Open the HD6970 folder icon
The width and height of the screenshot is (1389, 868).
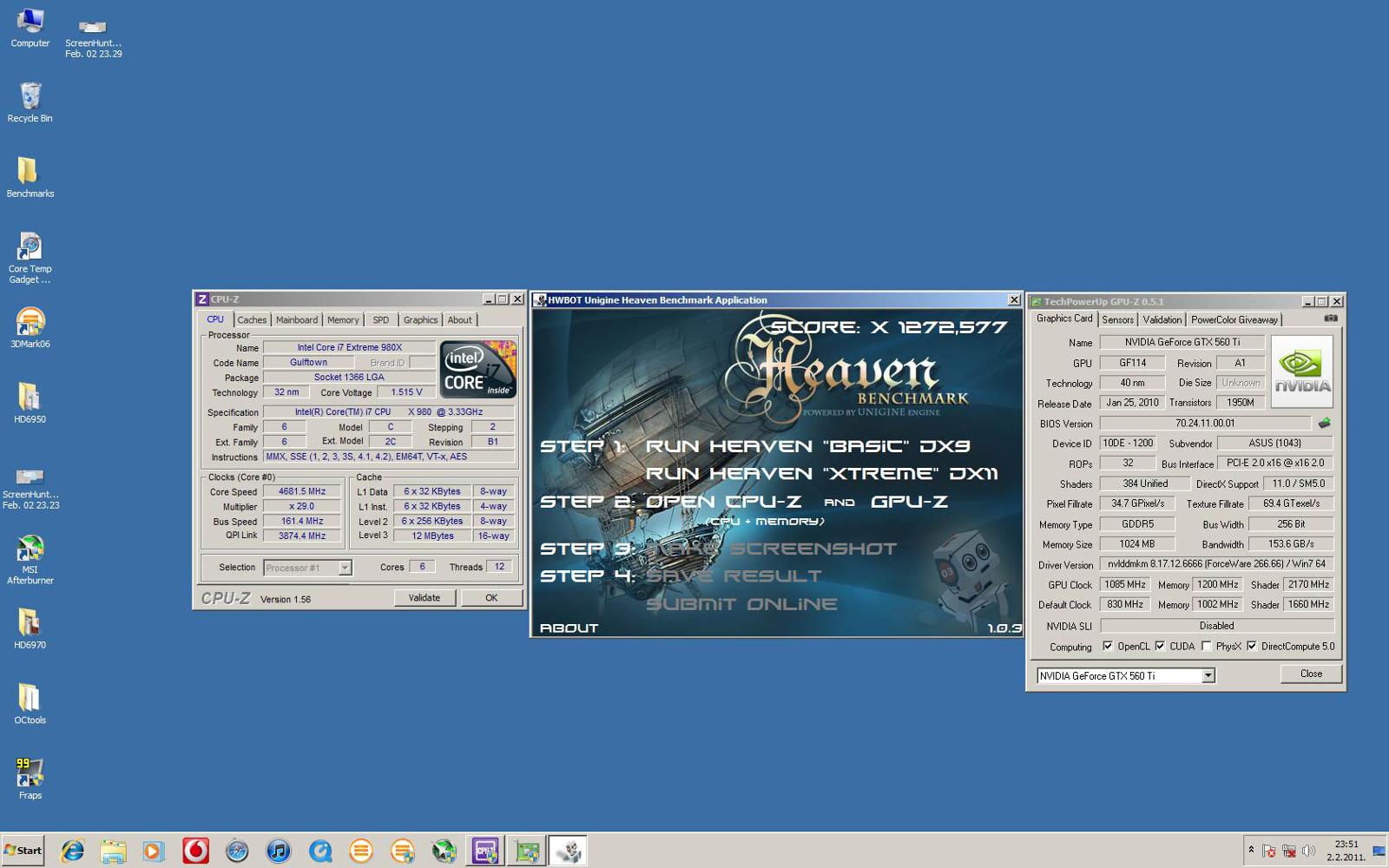(x=30, y=628)
